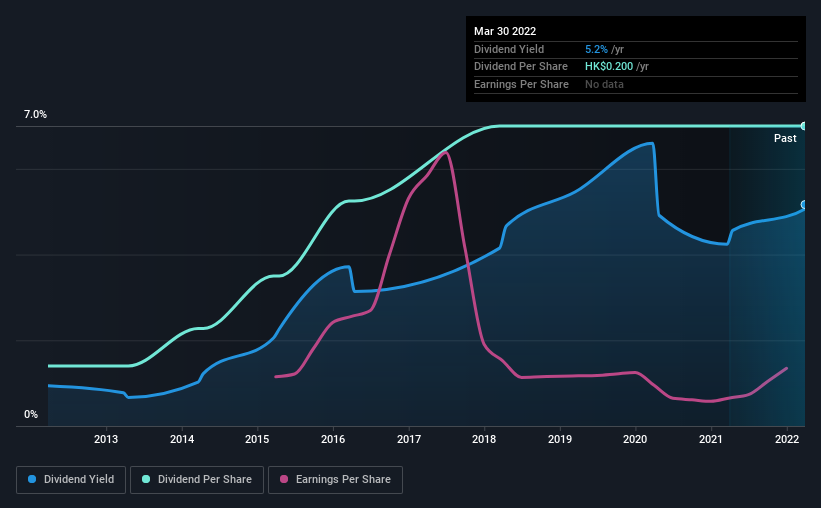Viewport: 821px width, 508px height.
Task: Click the 2022 x-axis year label
Action: click(x=787, y=438)
